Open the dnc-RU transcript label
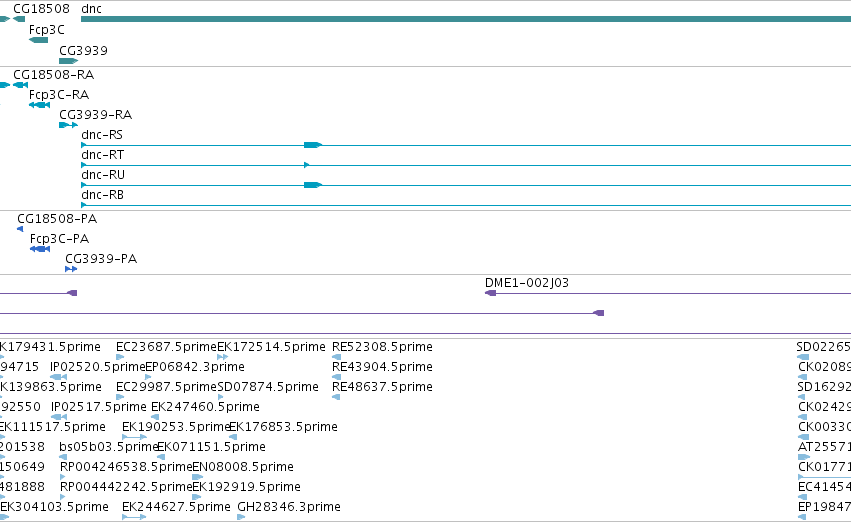 [x=103, y=175]
